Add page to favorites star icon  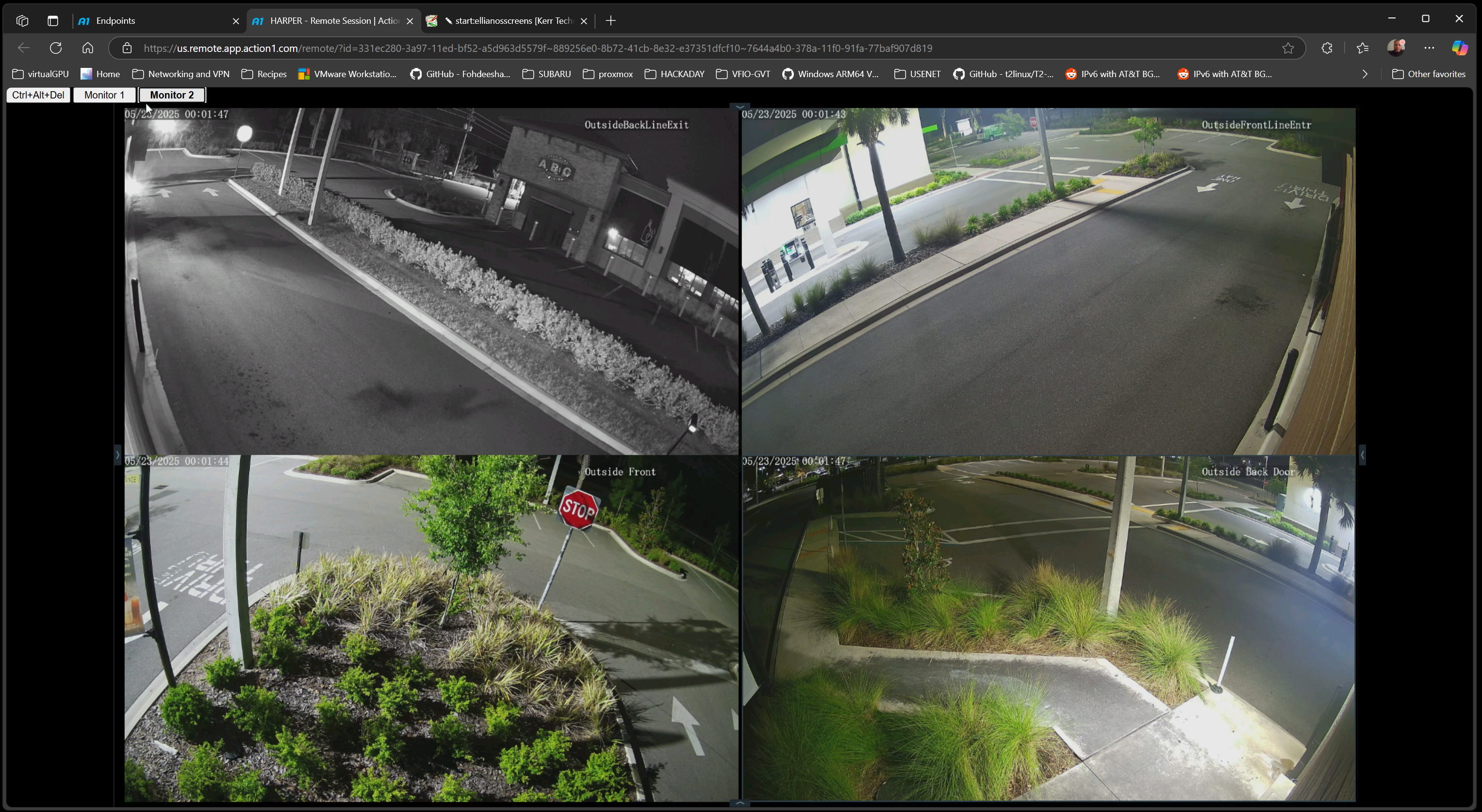tap(1288, 49)
